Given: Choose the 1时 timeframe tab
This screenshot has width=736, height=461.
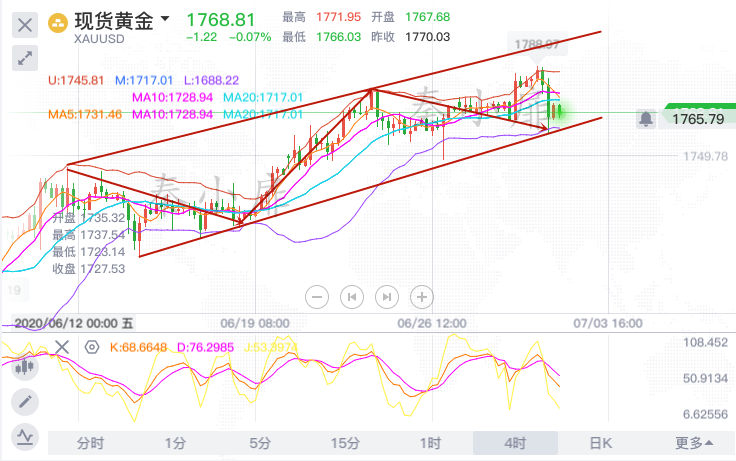Looking at the screenshot, I should pyautogui.click(x=430, y=443).
